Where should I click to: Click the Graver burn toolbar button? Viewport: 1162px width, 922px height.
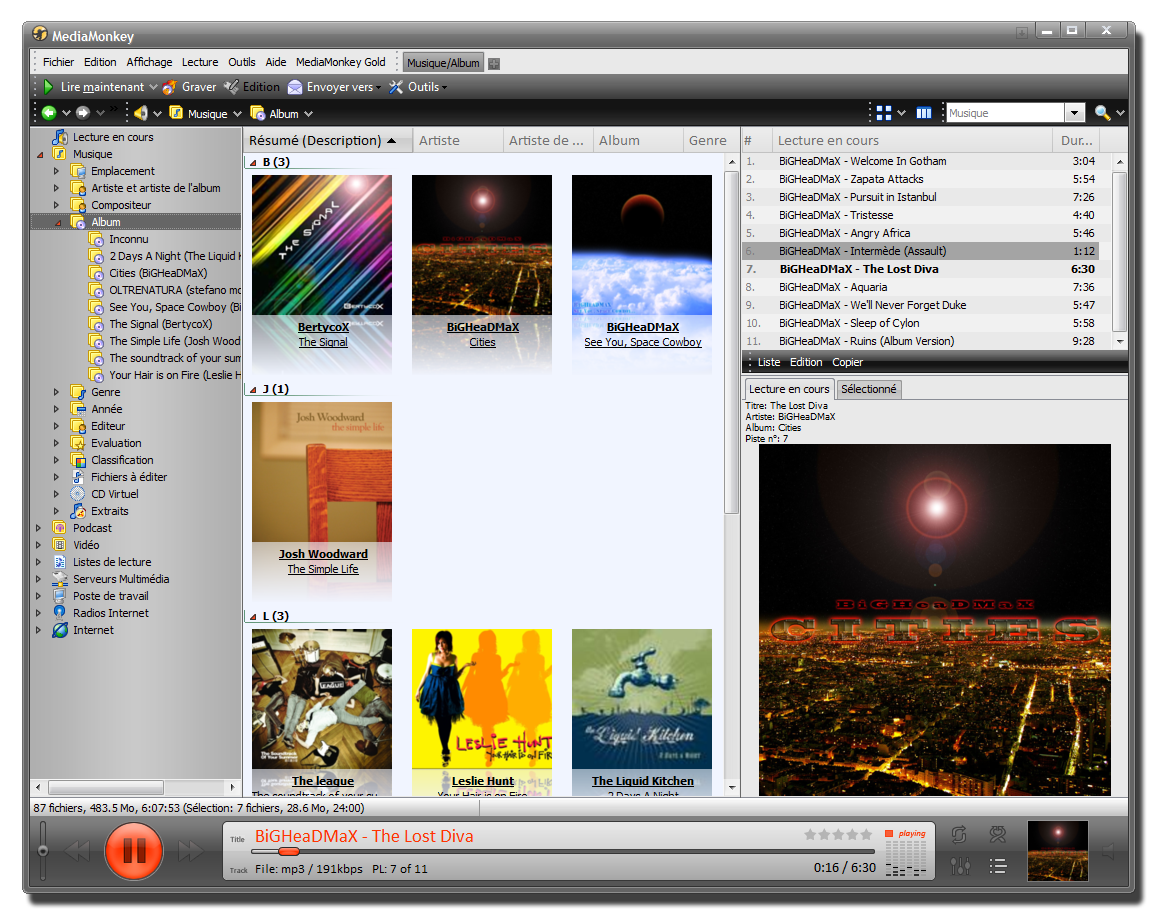pos(189,87)
